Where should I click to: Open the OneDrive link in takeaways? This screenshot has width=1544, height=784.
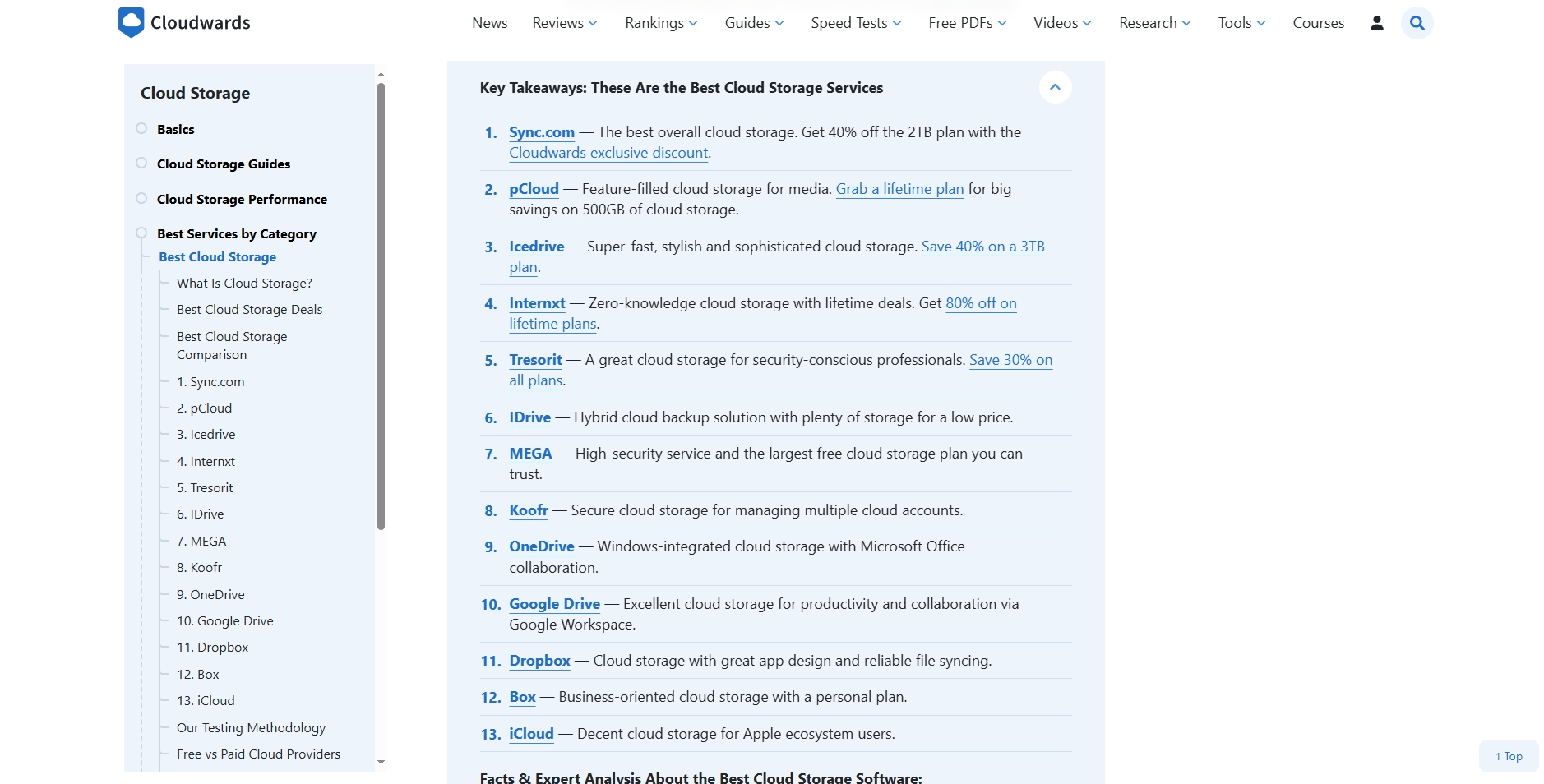[x=542, y=546]
